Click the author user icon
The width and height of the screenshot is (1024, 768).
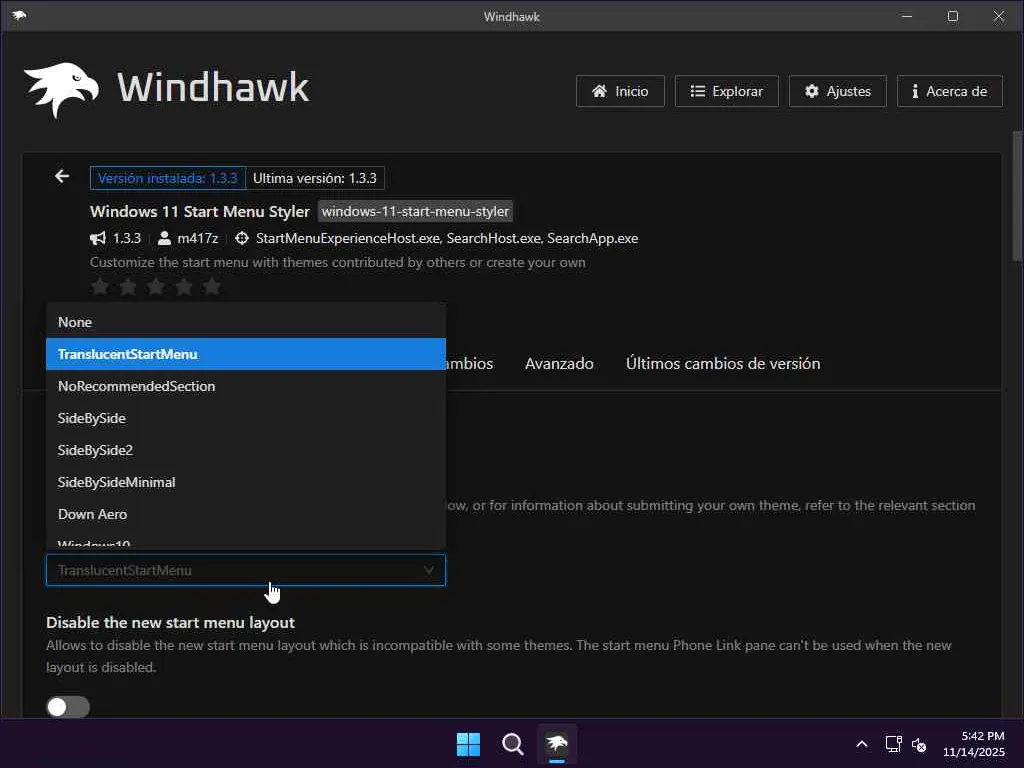[x=165, y=238]
